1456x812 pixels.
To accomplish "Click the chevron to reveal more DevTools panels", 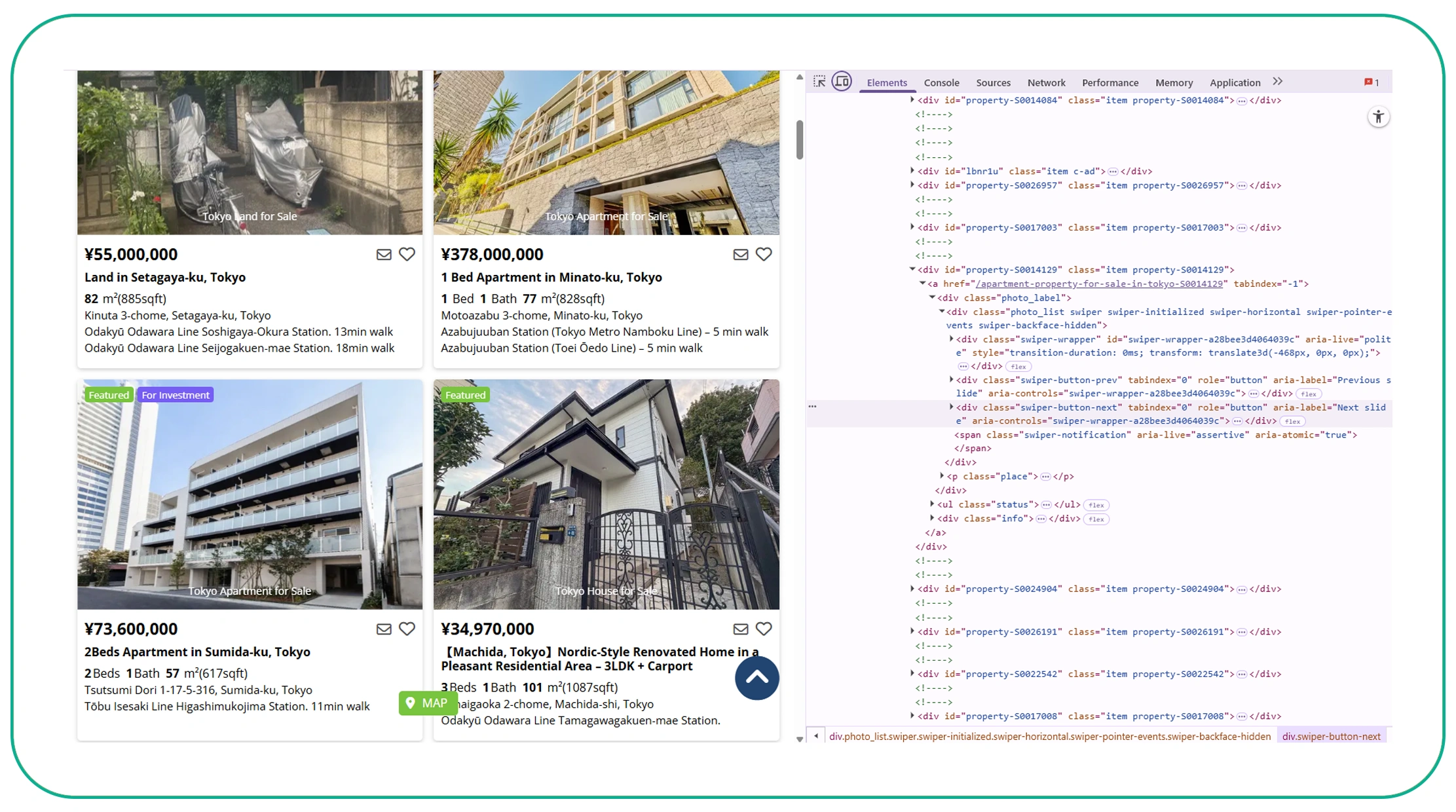I will [x=1277, y=80].
